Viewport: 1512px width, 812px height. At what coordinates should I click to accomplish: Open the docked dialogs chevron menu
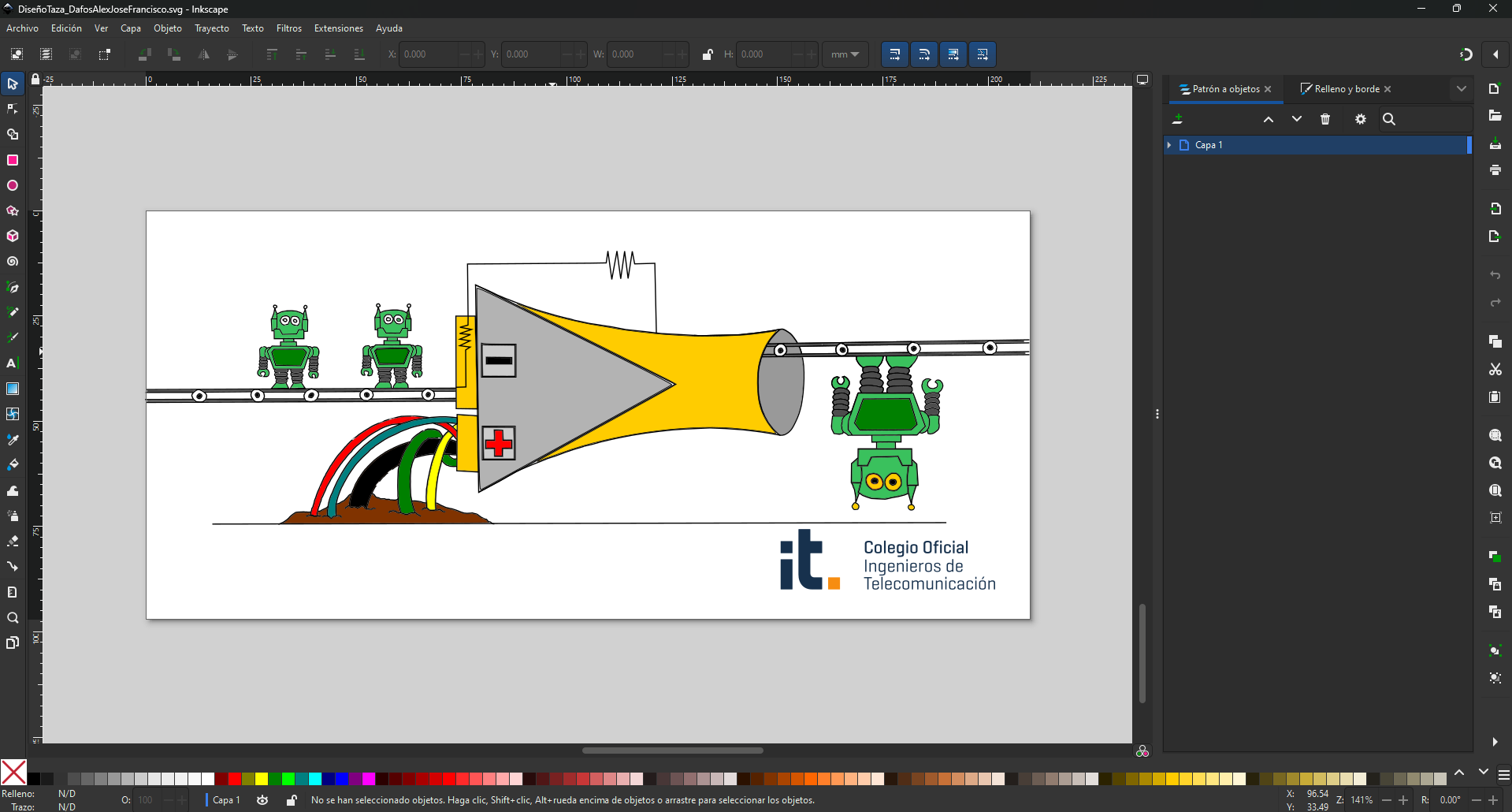(x=1462, y=89)
